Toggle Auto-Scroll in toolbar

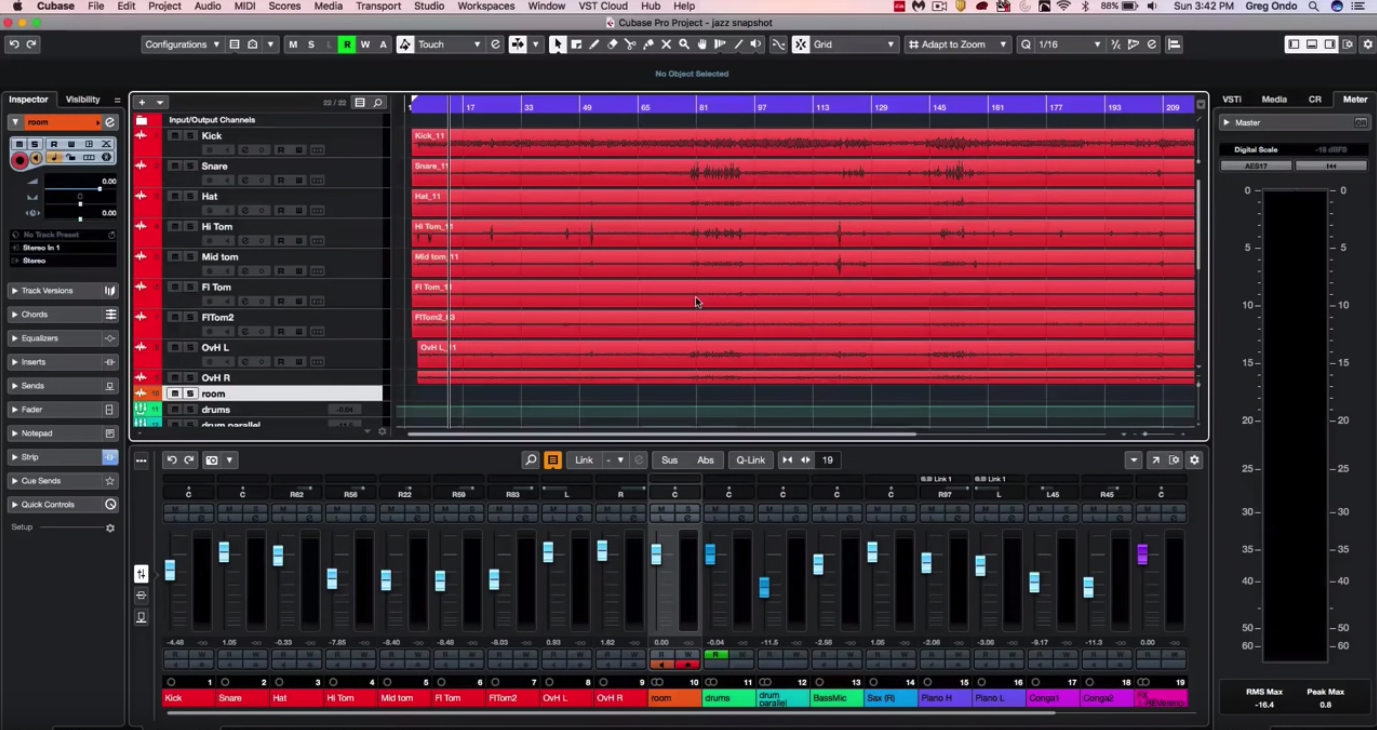point(518,44)
